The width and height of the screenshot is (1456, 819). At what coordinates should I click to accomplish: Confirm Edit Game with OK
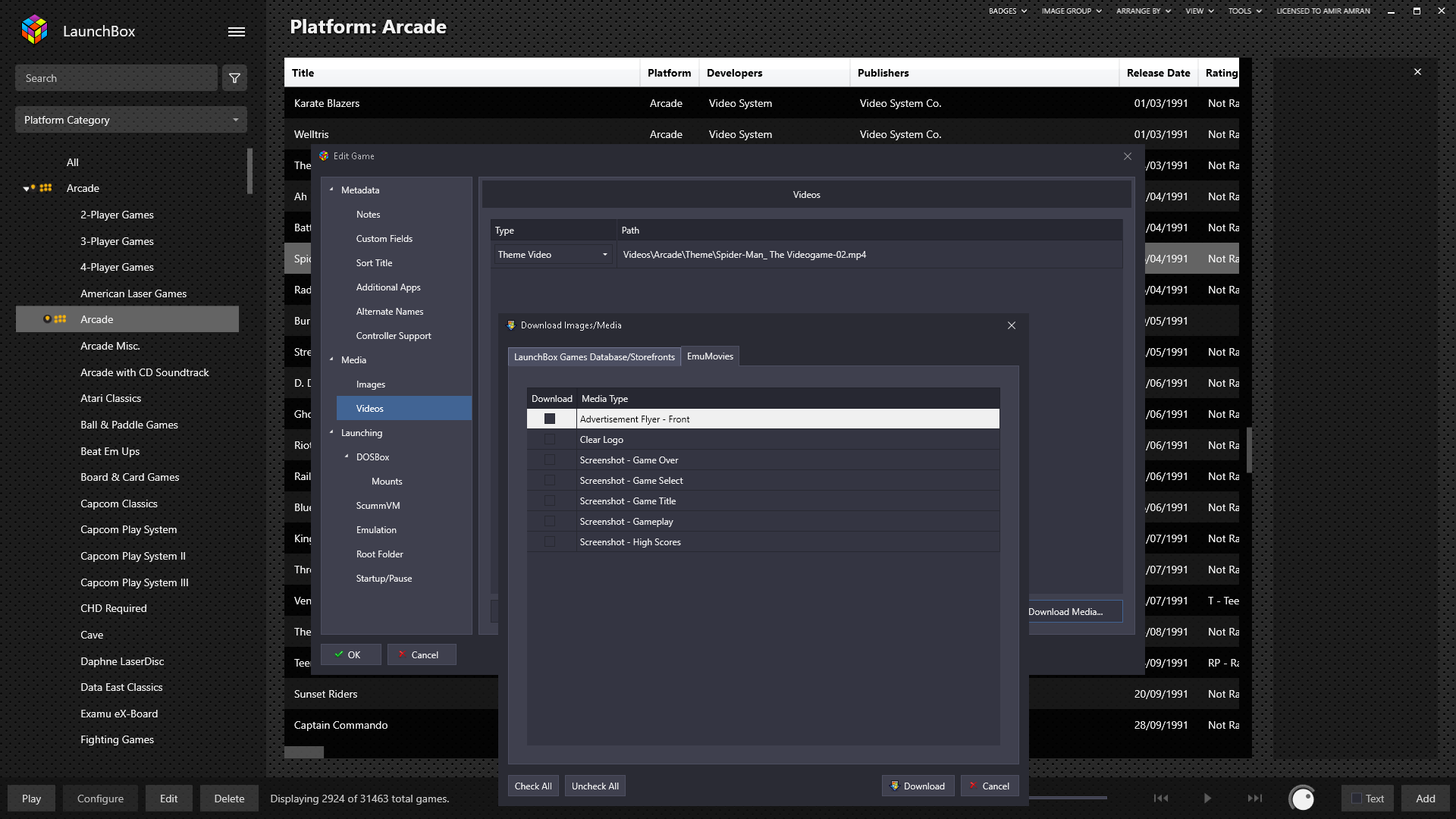click(x=350, y=654)
